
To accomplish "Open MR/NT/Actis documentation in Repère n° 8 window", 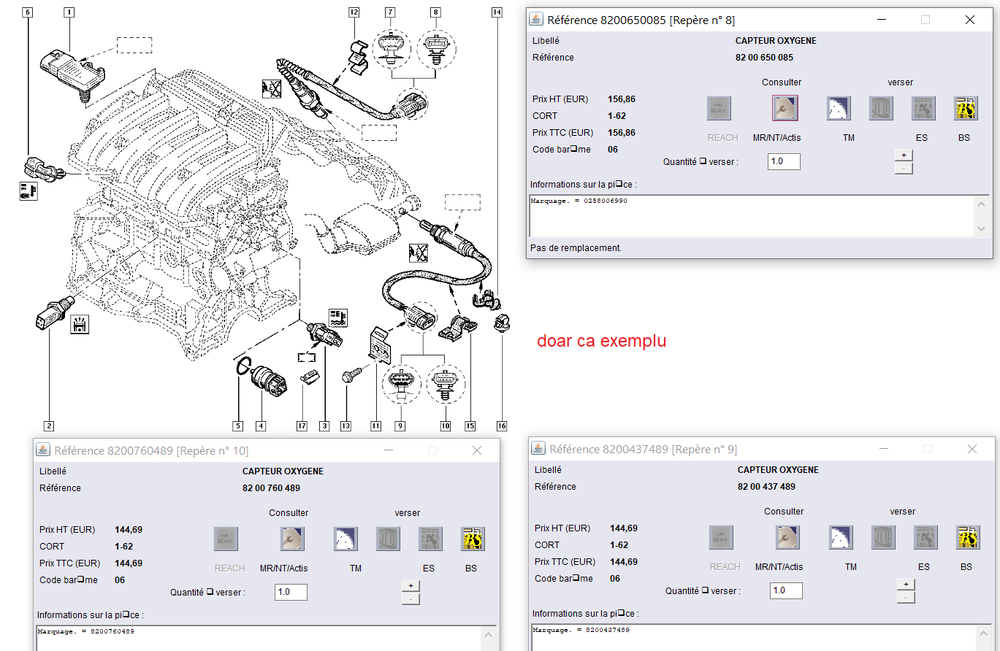I will 784,108.
